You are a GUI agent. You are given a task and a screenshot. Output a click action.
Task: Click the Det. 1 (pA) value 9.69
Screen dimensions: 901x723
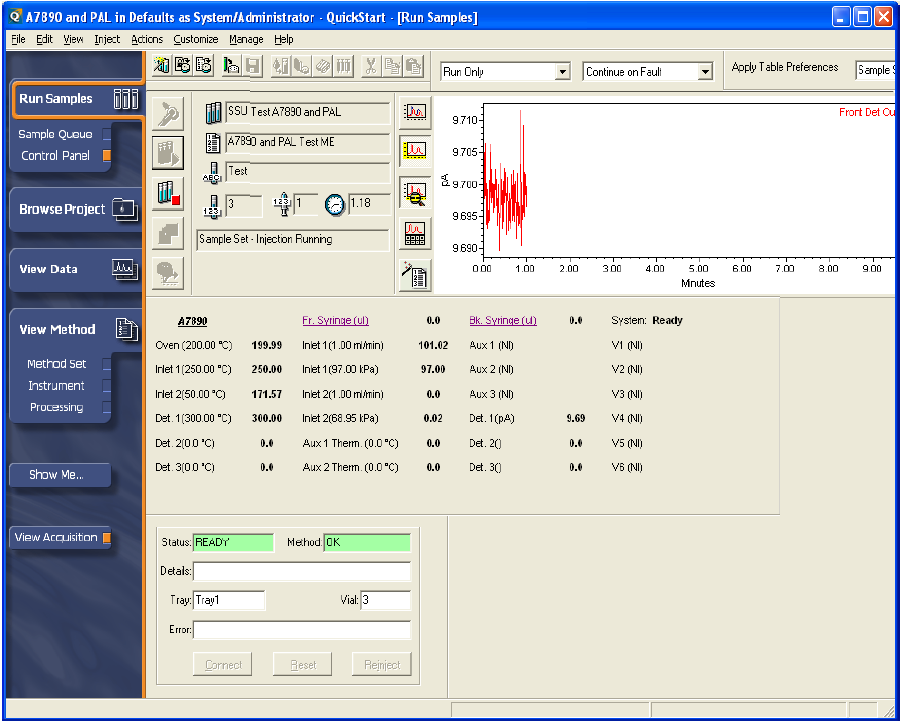tap(576, 418)
